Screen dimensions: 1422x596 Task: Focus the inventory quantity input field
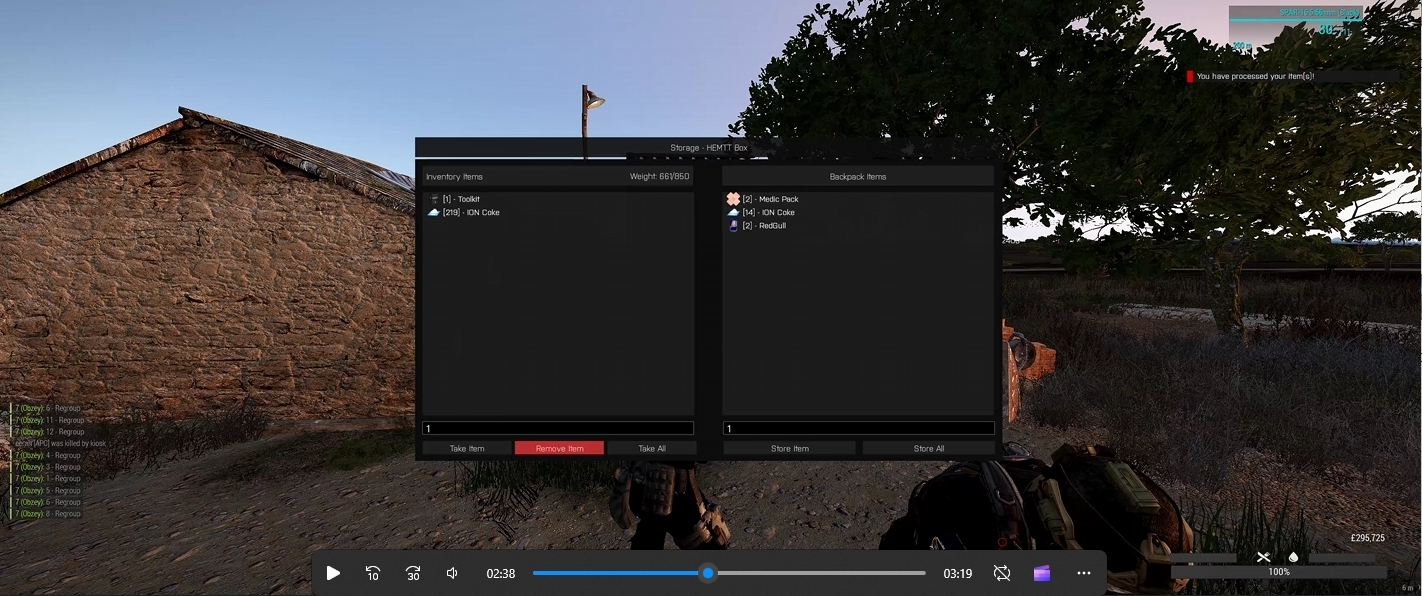click(558, 428)
